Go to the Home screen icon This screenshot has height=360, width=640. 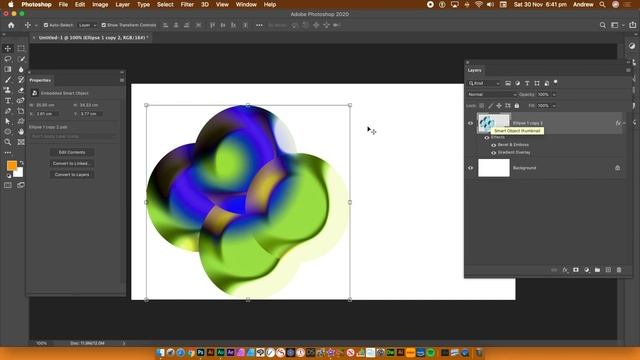click(11, 25)
